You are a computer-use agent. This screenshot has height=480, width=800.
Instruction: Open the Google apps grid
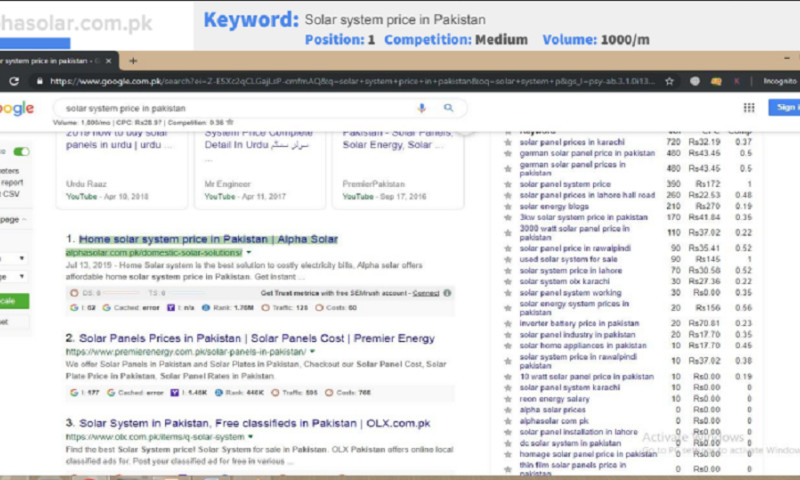pyautogui.click(x=748, y=108)
